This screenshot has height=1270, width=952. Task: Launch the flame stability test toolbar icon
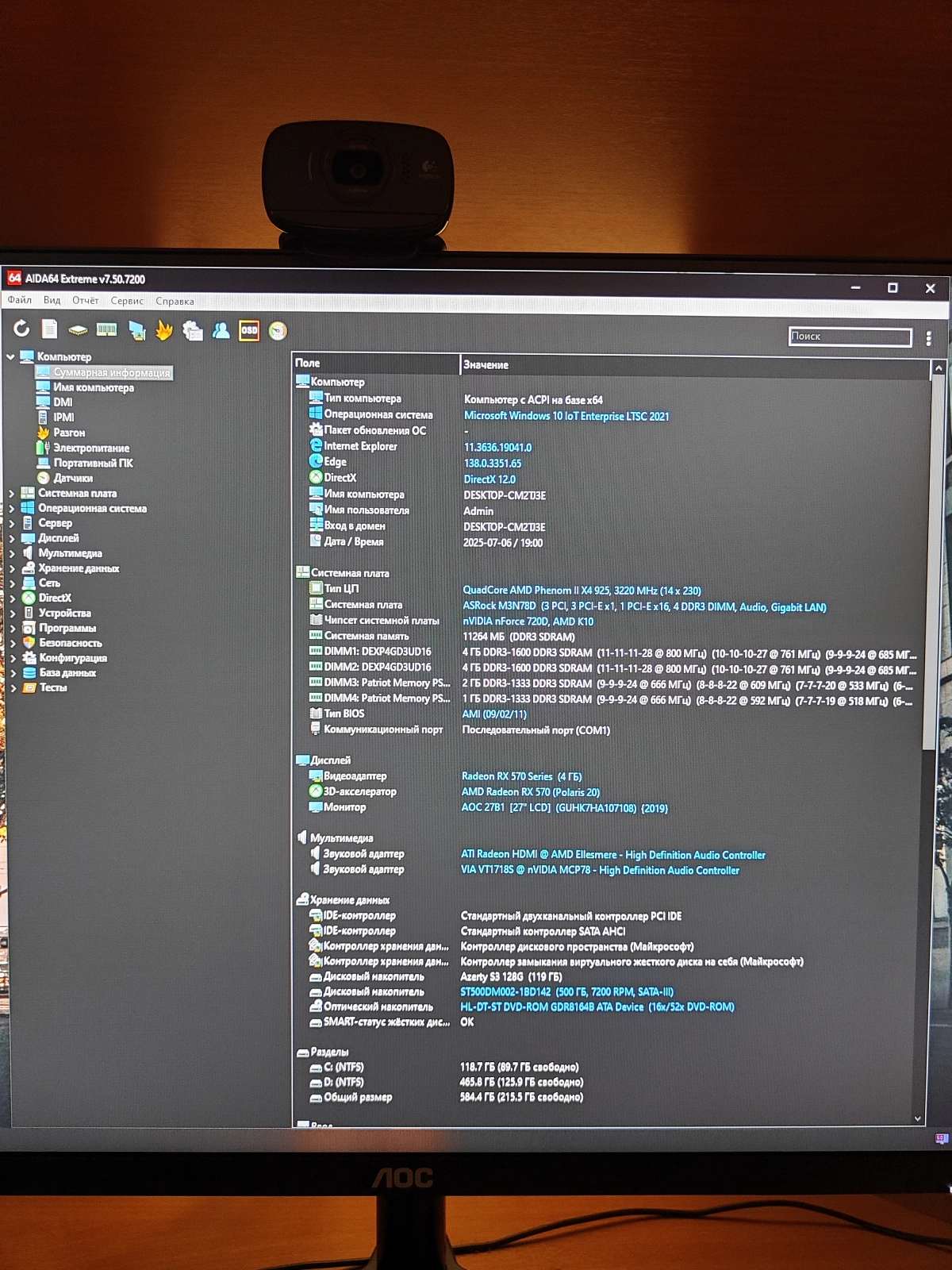(x=164, y=330)
